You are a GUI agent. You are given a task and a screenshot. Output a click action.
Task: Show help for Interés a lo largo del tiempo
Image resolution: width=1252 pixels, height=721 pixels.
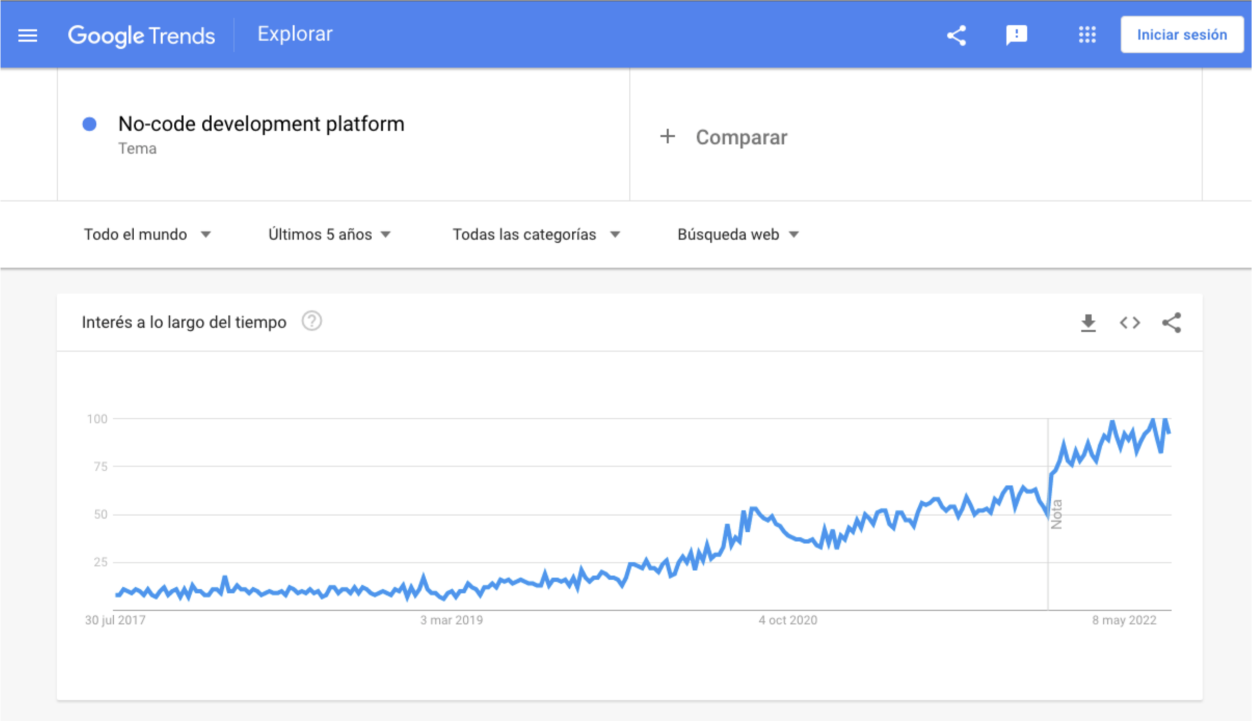[x=312, y=322]
